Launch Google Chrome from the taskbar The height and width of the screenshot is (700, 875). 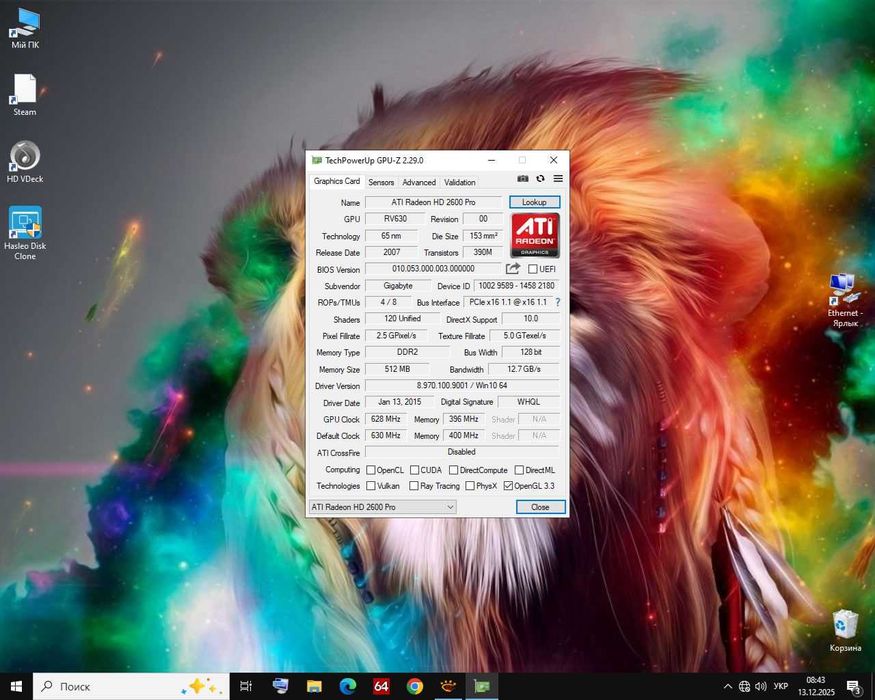click(415, 686)
